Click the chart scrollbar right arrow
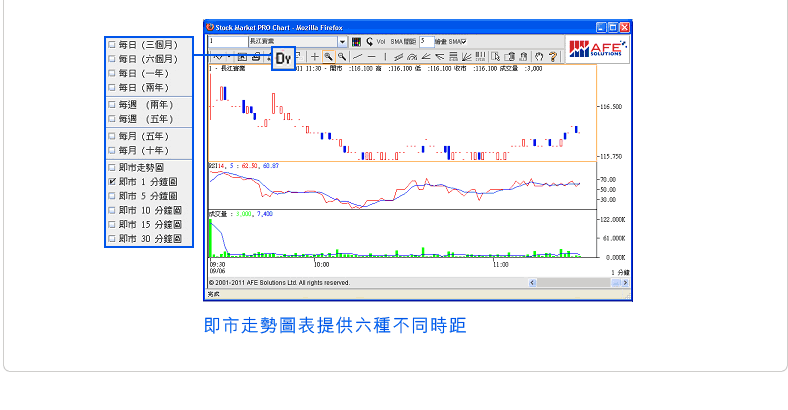 (x=625, y=283)
